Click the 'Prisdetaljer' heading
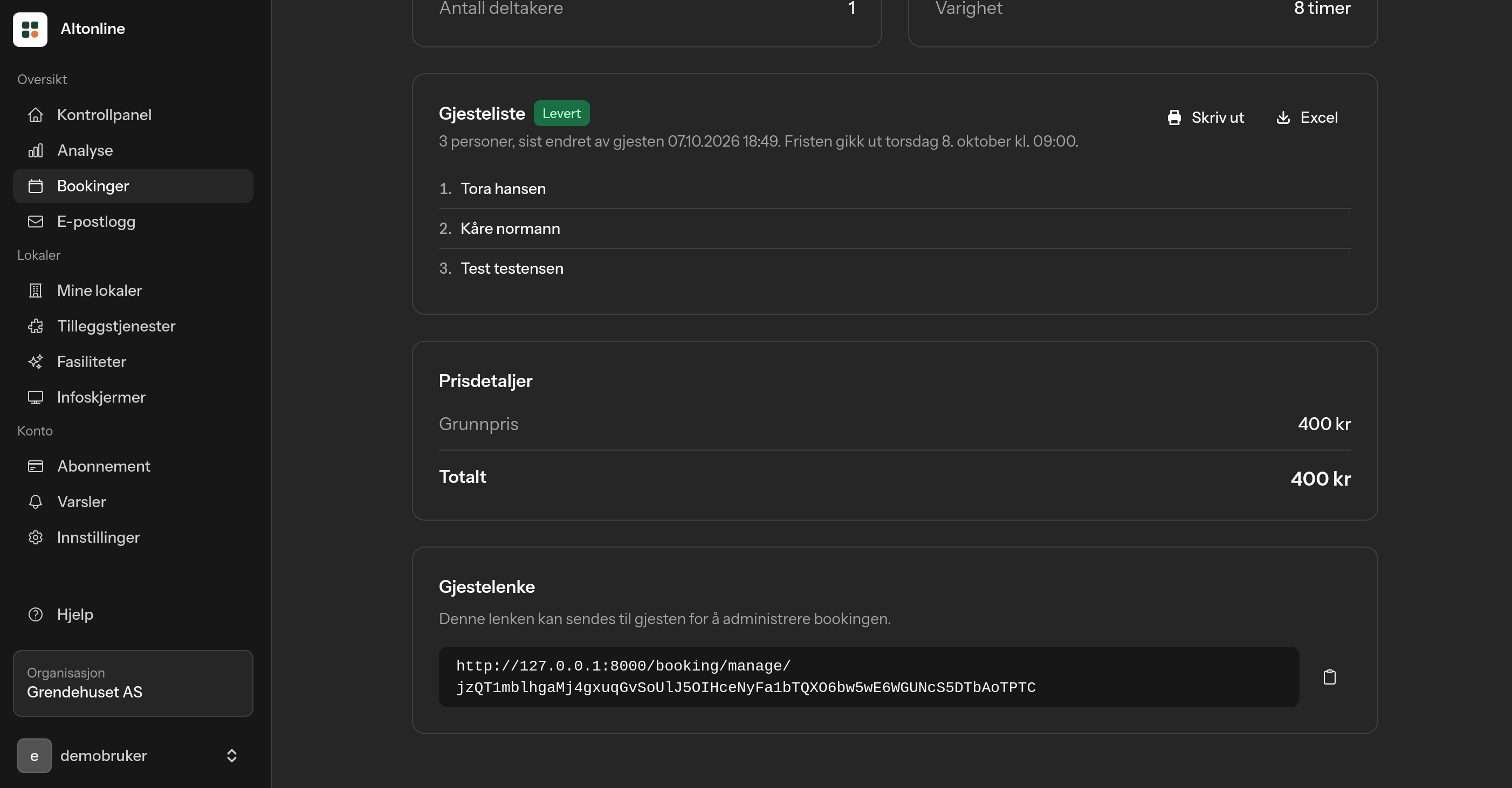Image resolution: width=1512 pixels, height=788 pixels. pos(485,381)
